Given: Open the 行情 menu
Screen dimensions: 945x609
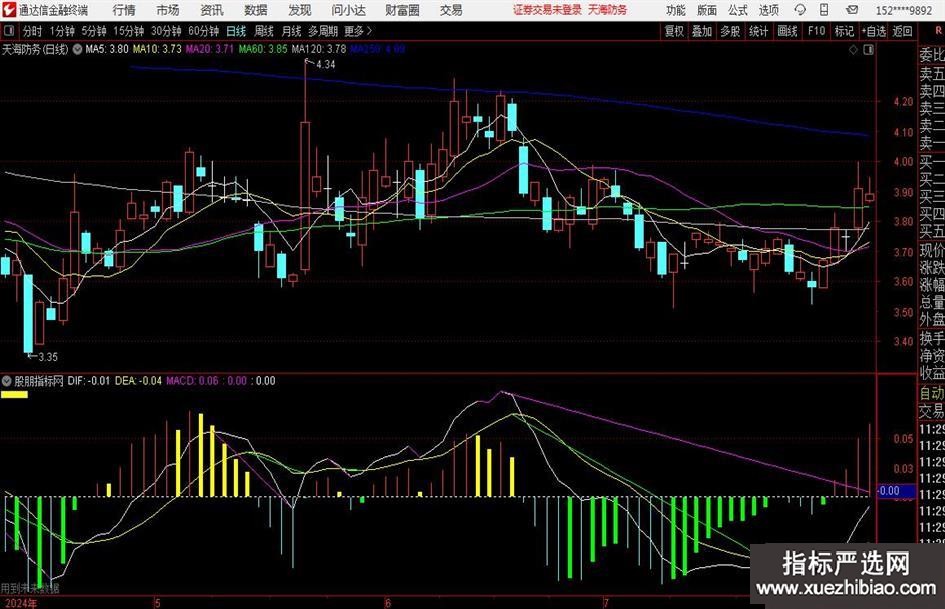Looking at the screenshot, I should point(124,10).
